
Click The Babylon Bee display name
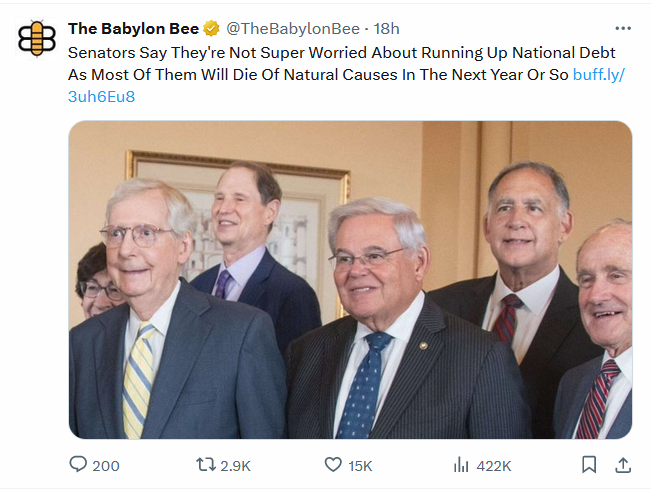pyautogui.click(x=134, y=29)
